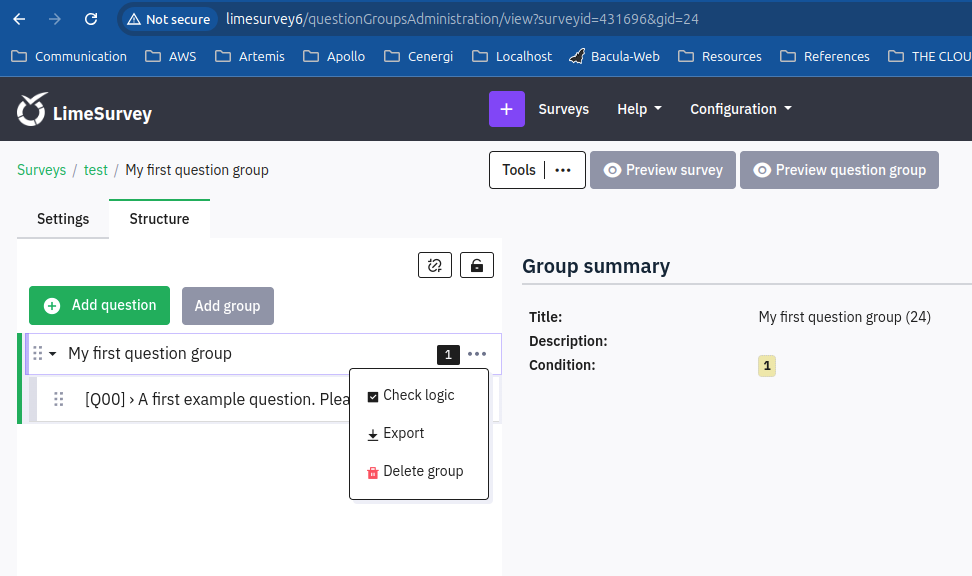Click the reload page icon
Image resolution: width=972 pixels, height=576 pixels.
[91, 19]
